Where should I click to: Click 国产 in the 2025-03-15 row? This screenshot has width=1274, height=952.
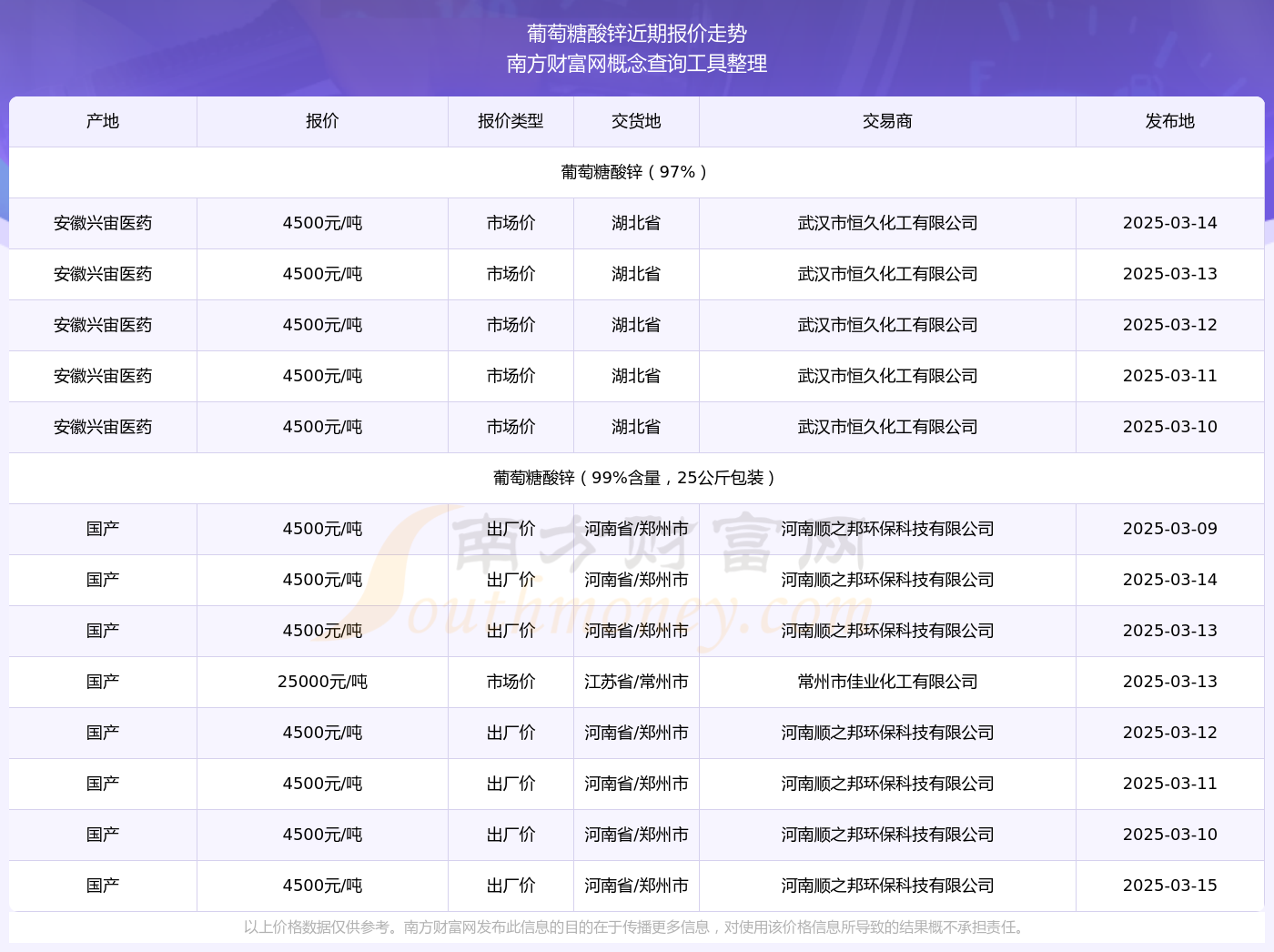(x=103, y=886)
